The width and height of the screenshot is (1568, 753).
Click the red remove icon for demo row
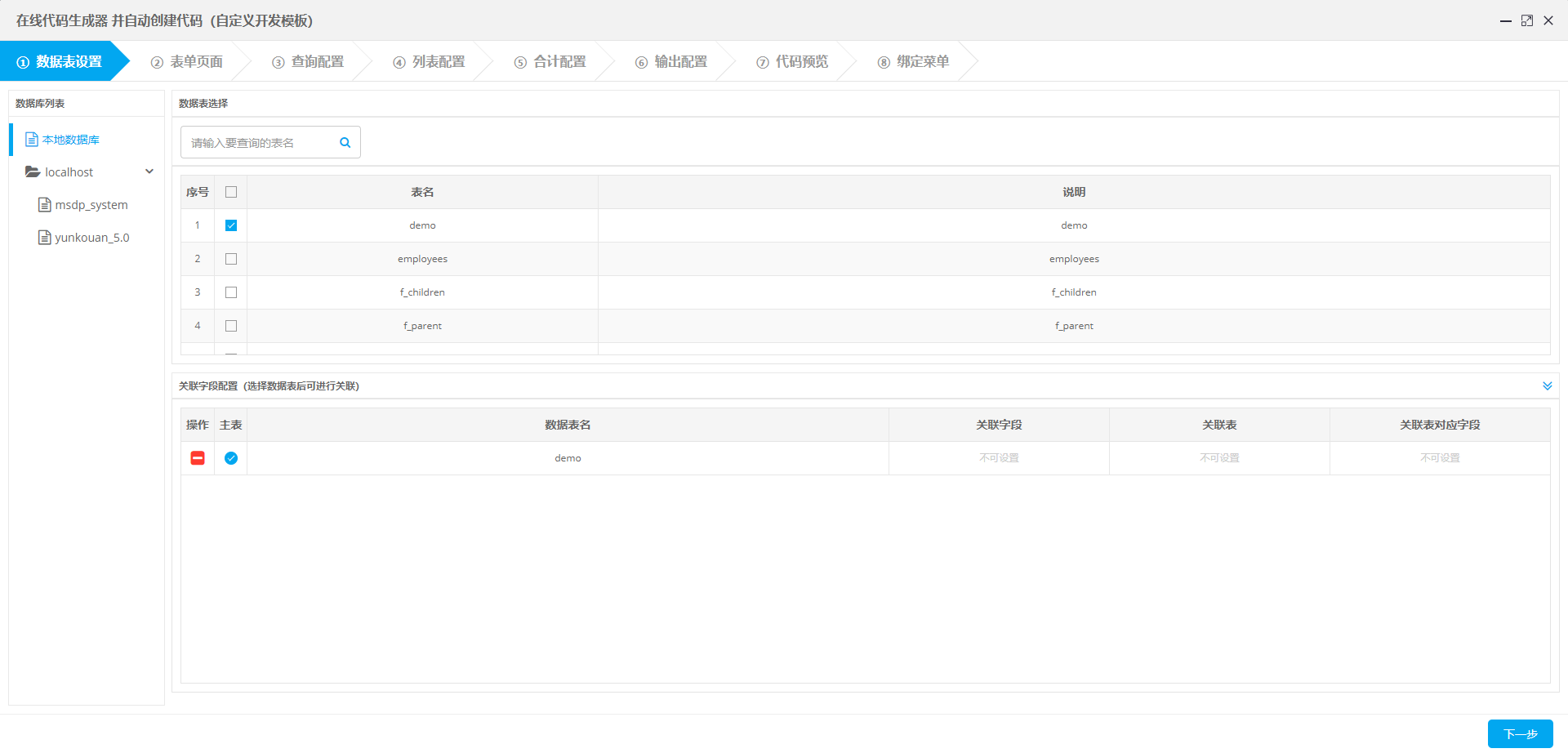click(198, 458)
